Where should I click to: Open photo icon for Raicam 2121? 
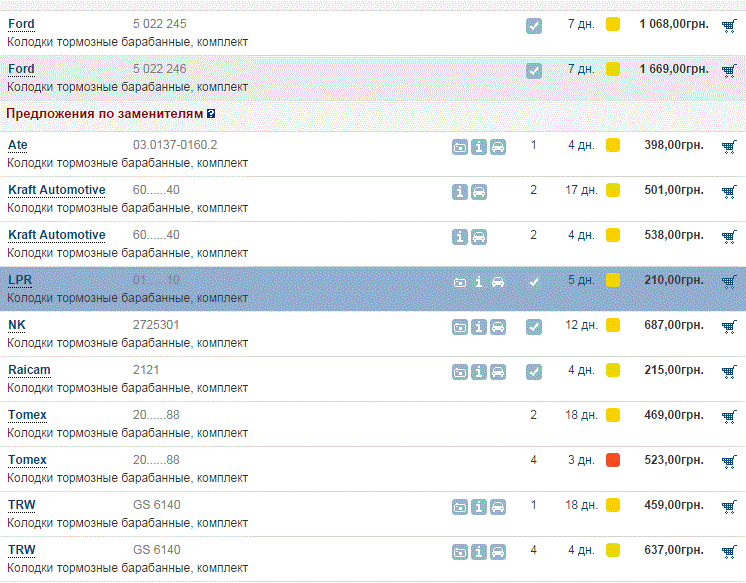pos(460,372)
